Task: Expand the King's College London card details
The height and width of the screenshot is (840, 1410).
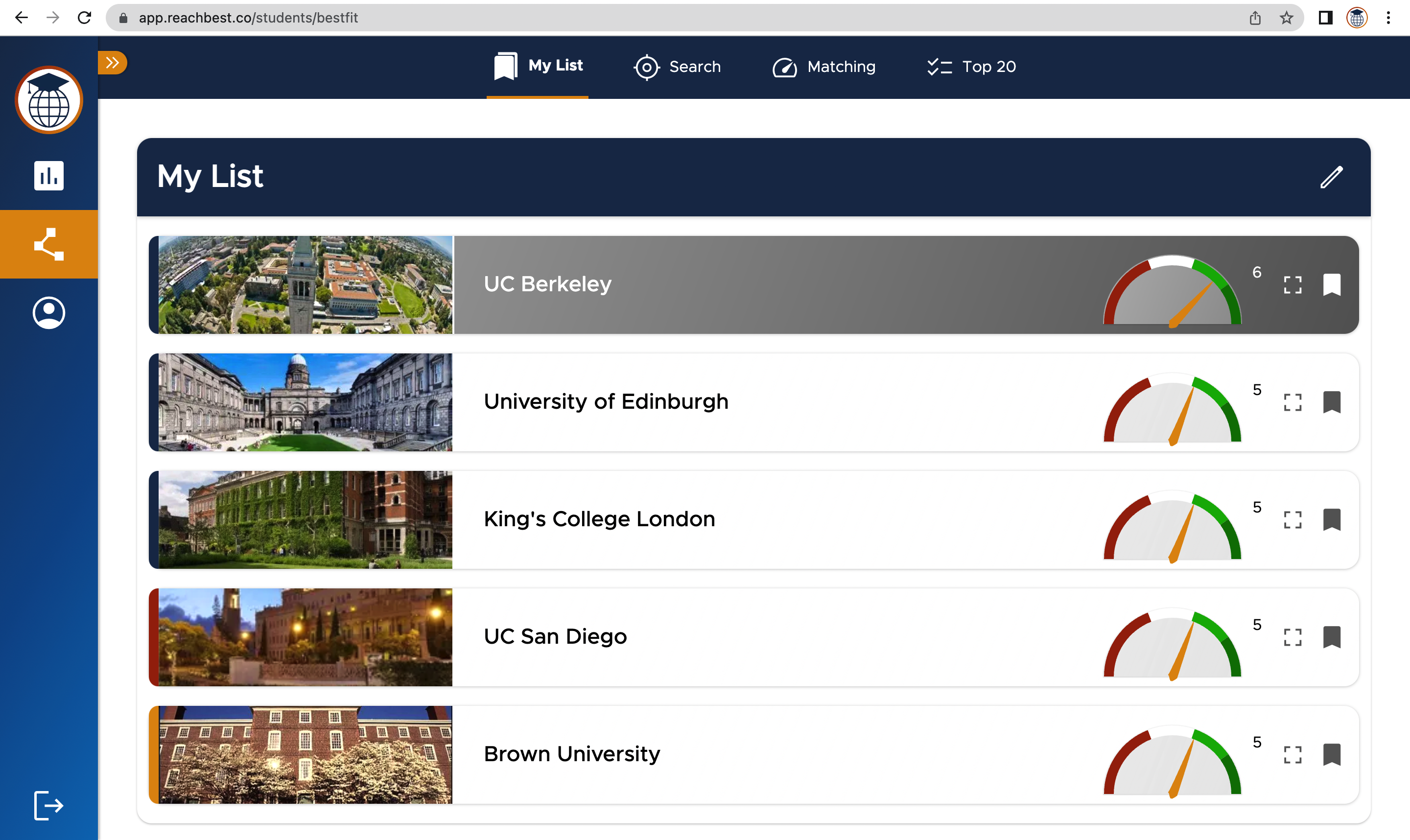Action: coord(1292,520)
